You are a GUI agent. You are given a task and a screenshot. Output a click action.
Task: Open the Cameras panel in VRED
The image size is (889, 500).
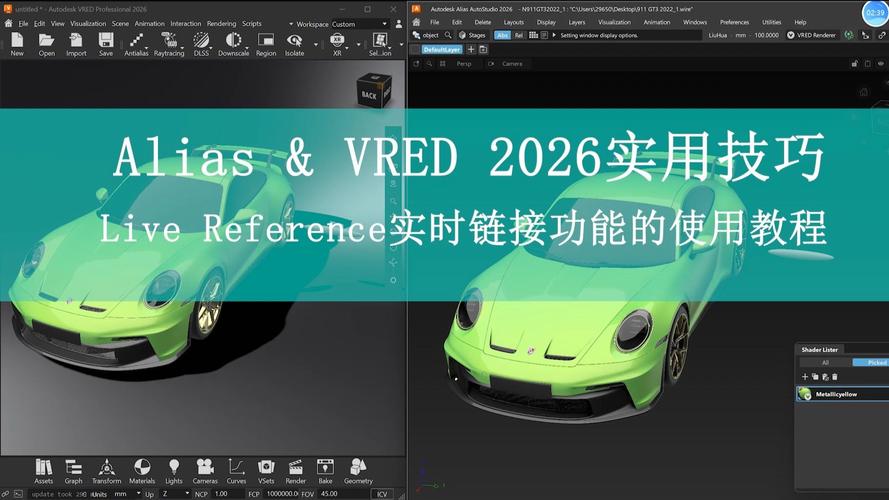point(205,472)
